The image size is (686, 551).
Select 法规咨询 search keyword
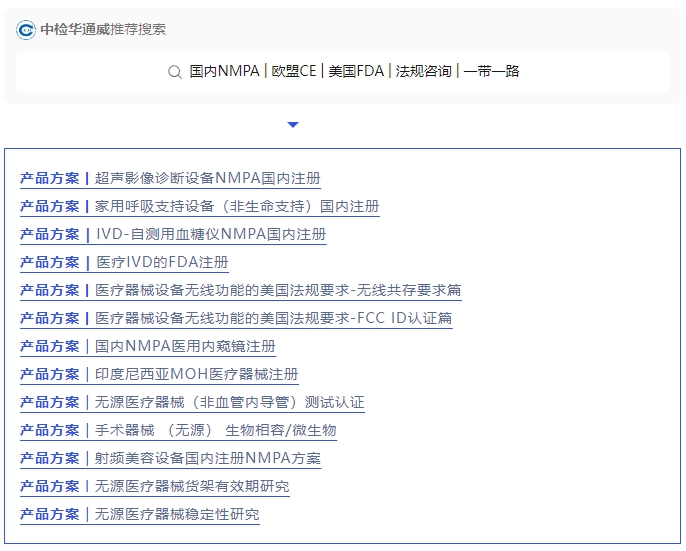click(x=423, y=72)
